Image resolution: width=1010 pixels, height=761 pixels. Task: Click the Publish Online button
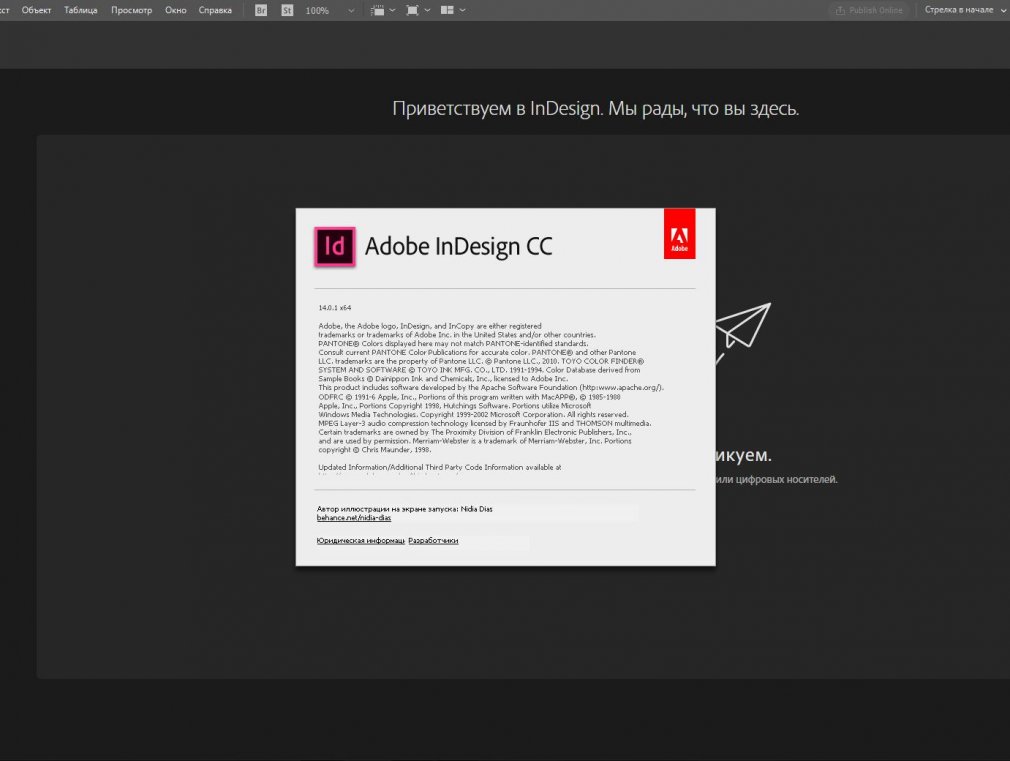coord(869,10)
